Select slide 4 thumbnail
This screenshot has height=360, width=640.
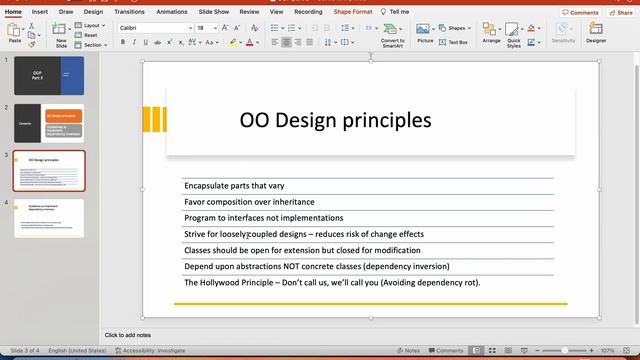pos(49,218)
